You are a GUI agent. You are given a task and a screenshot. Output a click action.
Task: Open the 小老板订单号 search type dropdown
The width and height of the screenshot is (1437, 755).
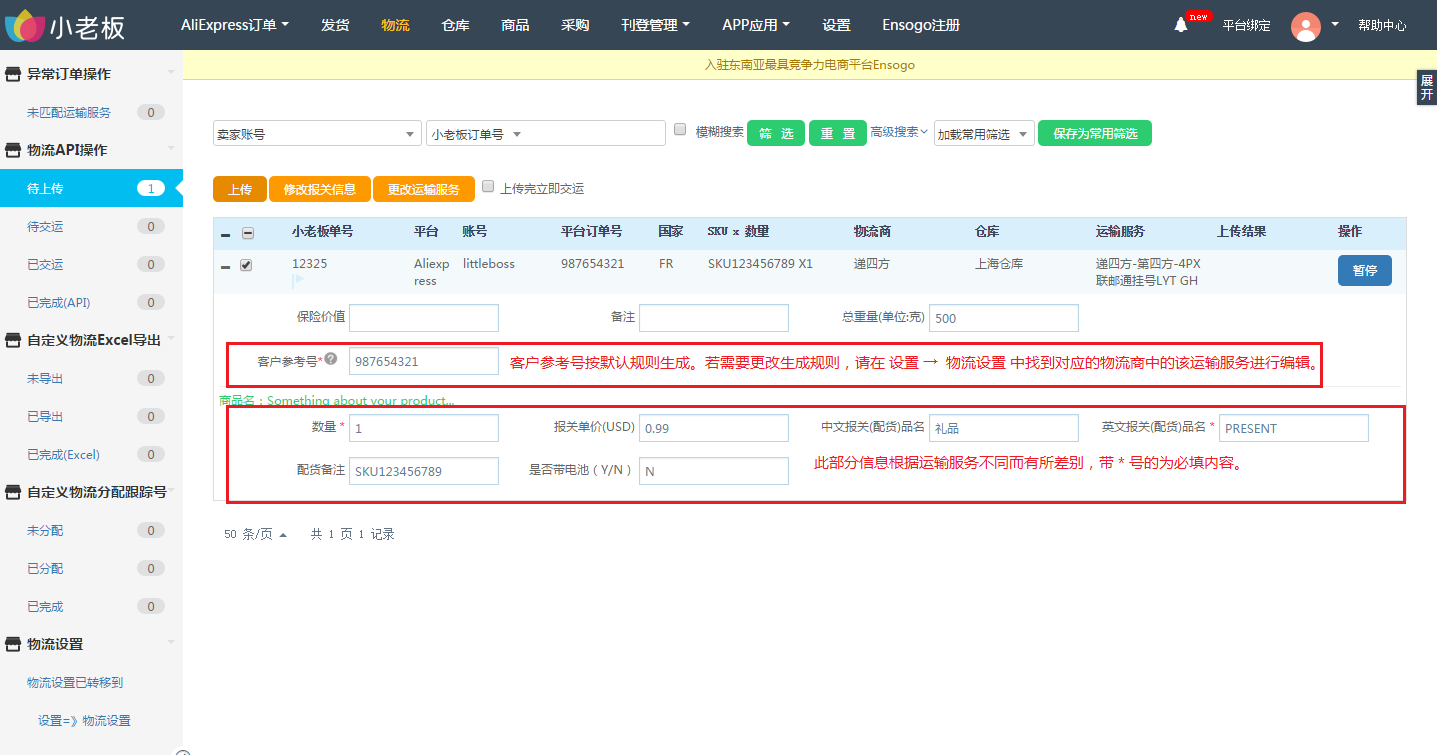tap(476, 133)
